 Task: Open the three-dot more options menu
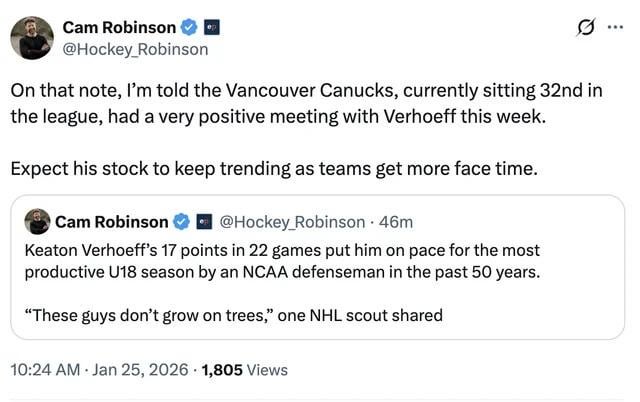(x=615, y=27)
